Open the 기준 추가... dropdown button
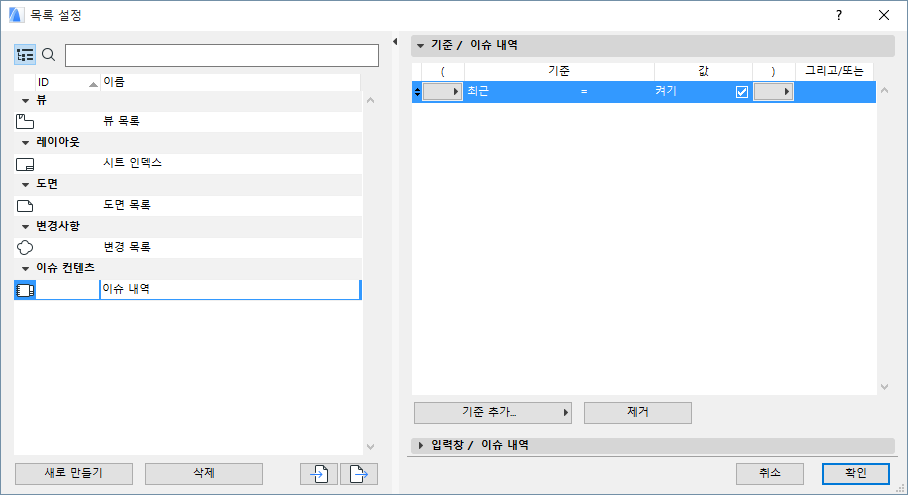This screenshot has width=908, height=495. pyautogui.click(x=493, y=413)
